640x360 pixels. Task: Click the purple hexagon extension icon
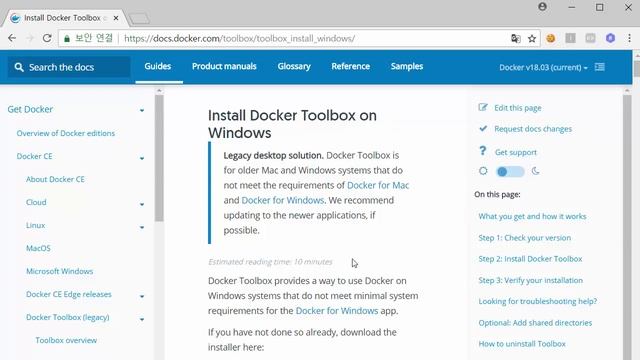click(x=610, y=38)
